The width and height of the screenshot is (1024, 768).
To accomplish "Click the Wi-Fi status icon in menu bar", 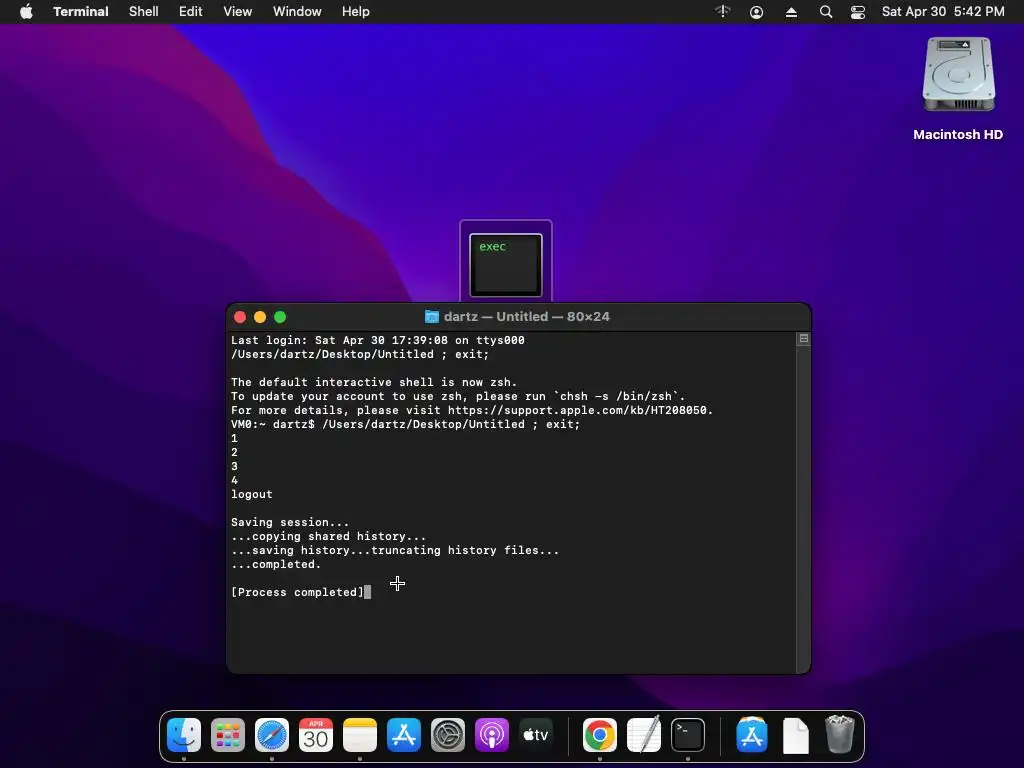I will [722, 12].
